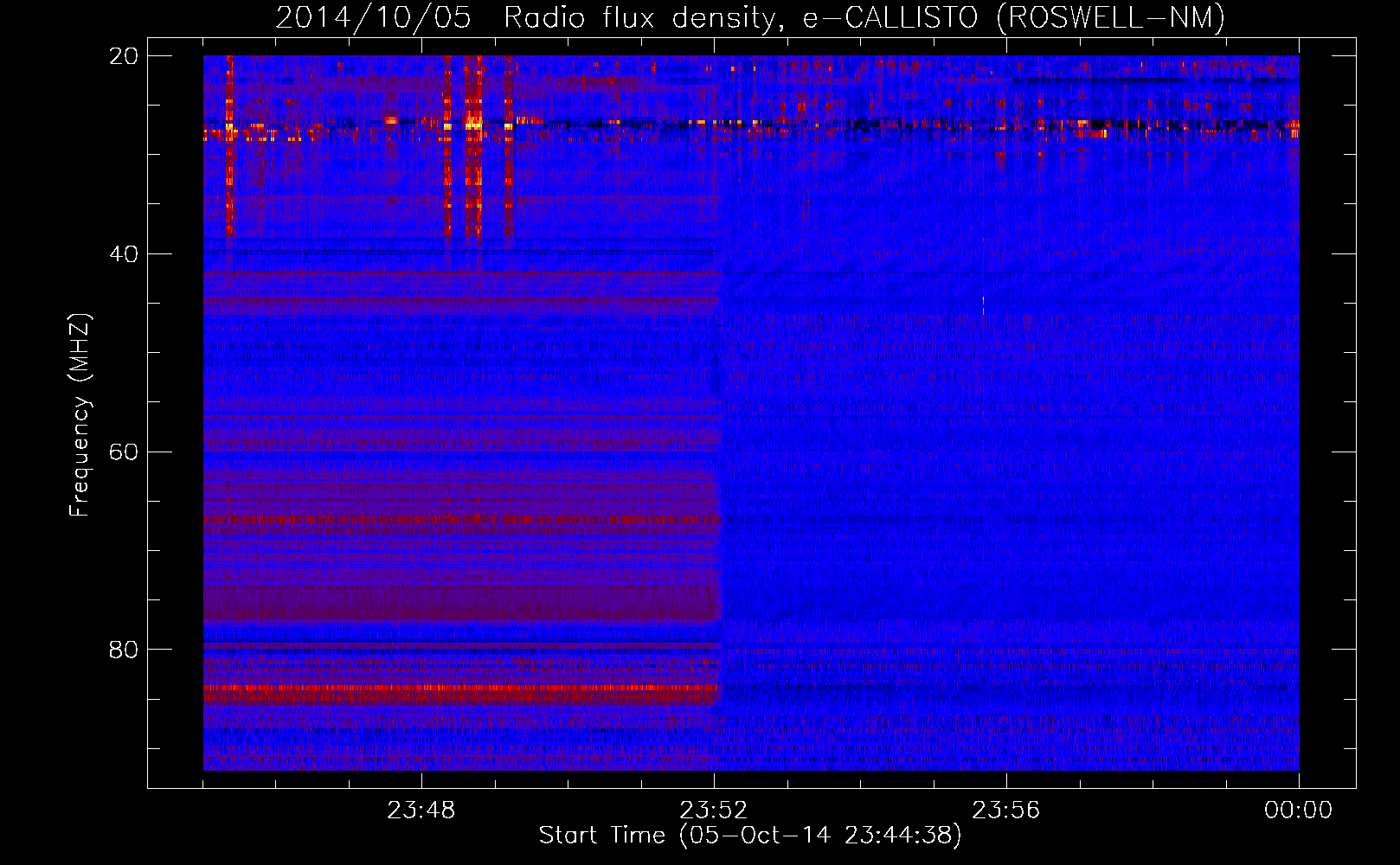Click the '40' frequency tick label

(124, 254)
